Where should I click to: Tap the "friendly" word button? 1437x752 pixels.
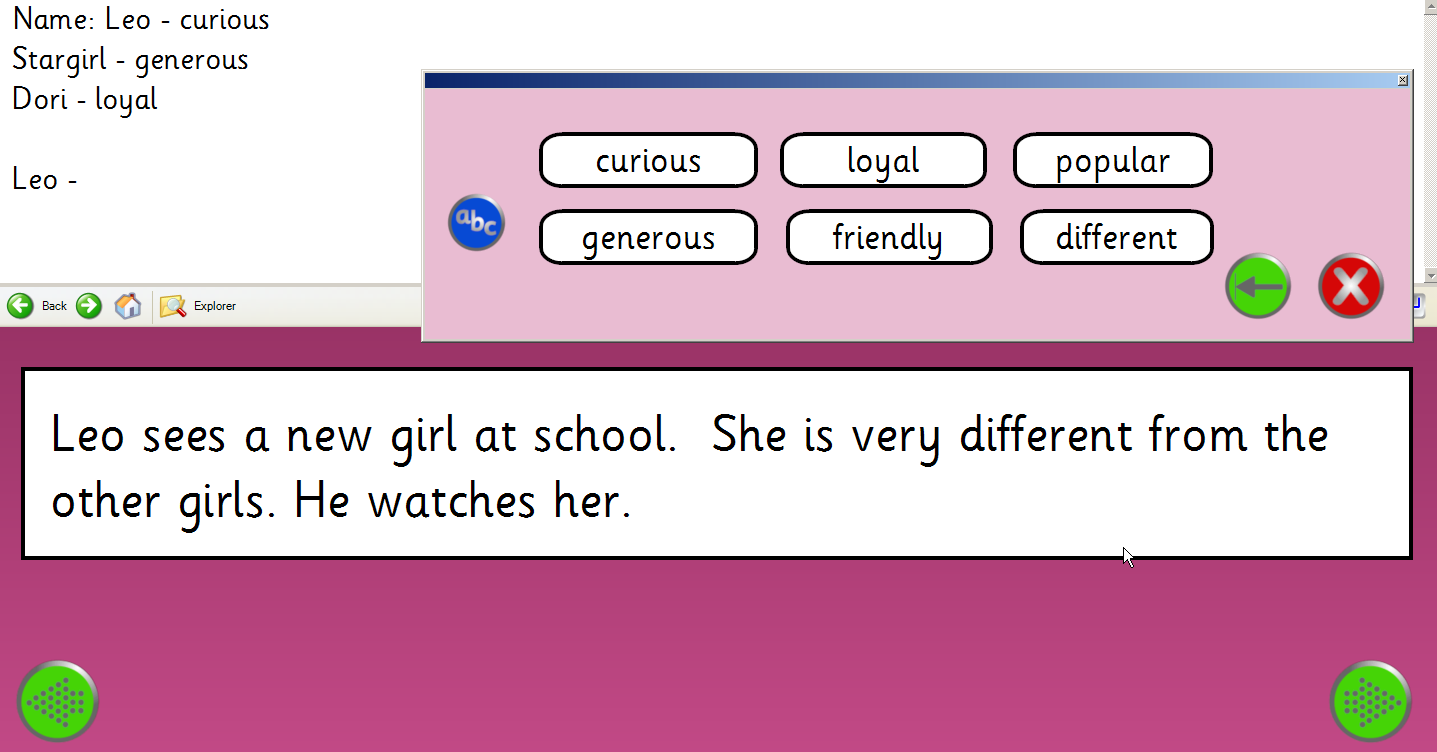click(888, 238)
